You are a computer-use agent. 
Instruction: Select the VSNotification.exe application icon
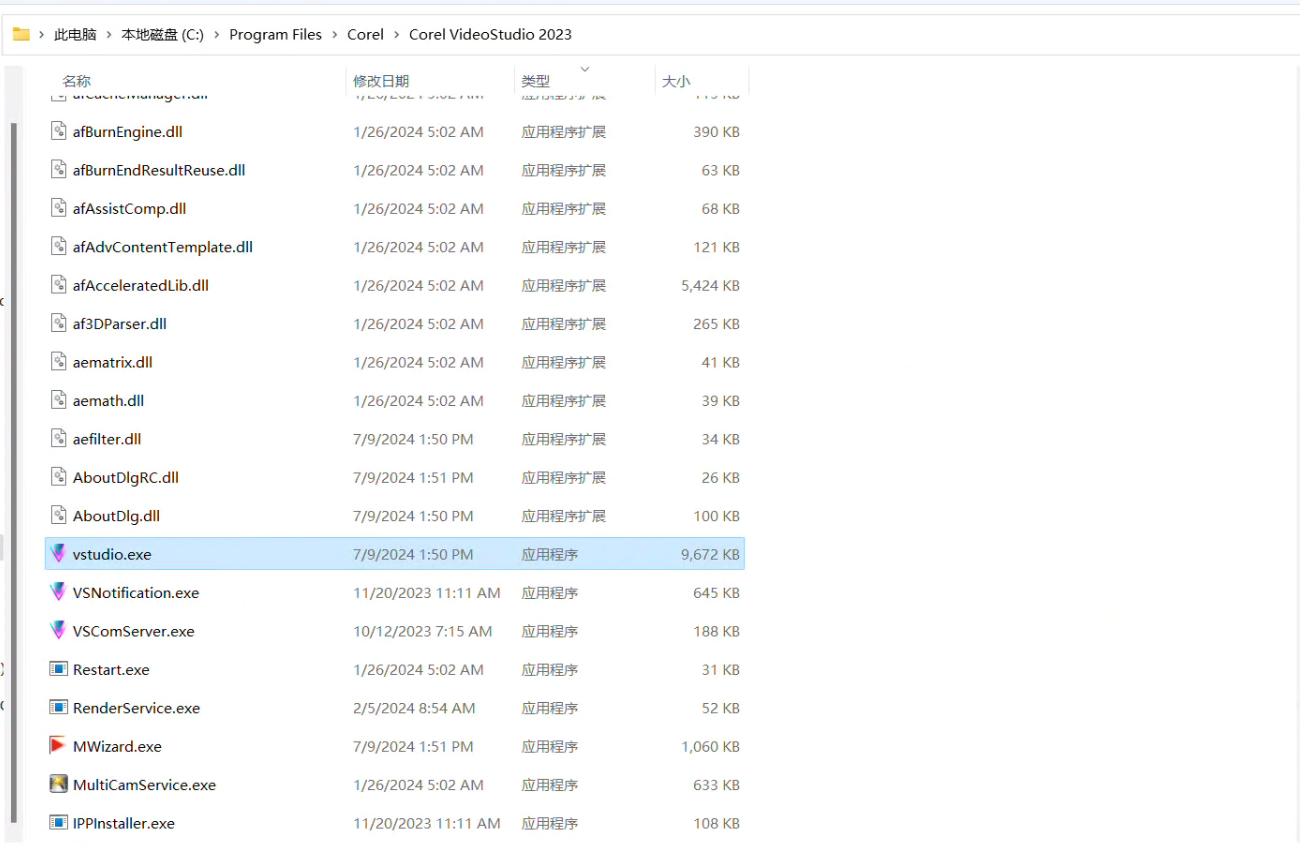pos(59,593)
